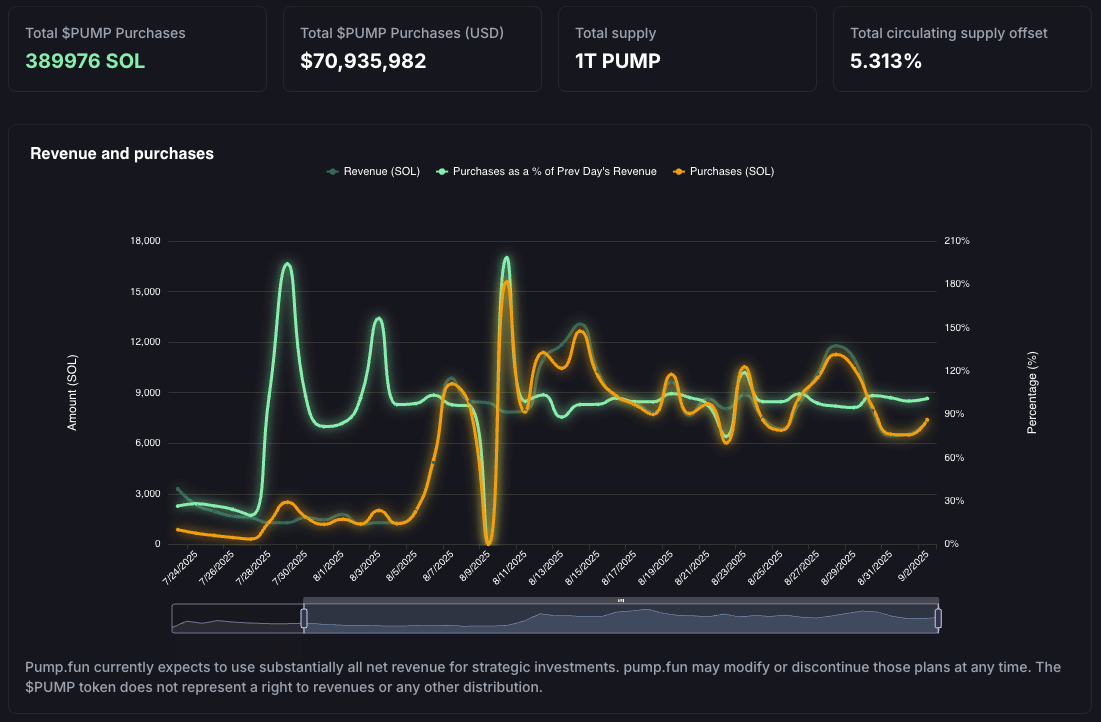Click the right handle of the date range slider
This screenshot has height=722, width=1101.
pos(938,619)
